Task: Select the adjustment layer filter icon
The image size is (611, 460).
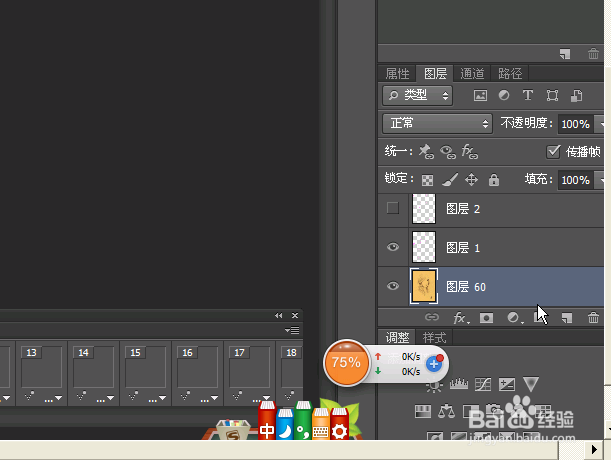Action: tap(504, 96)
